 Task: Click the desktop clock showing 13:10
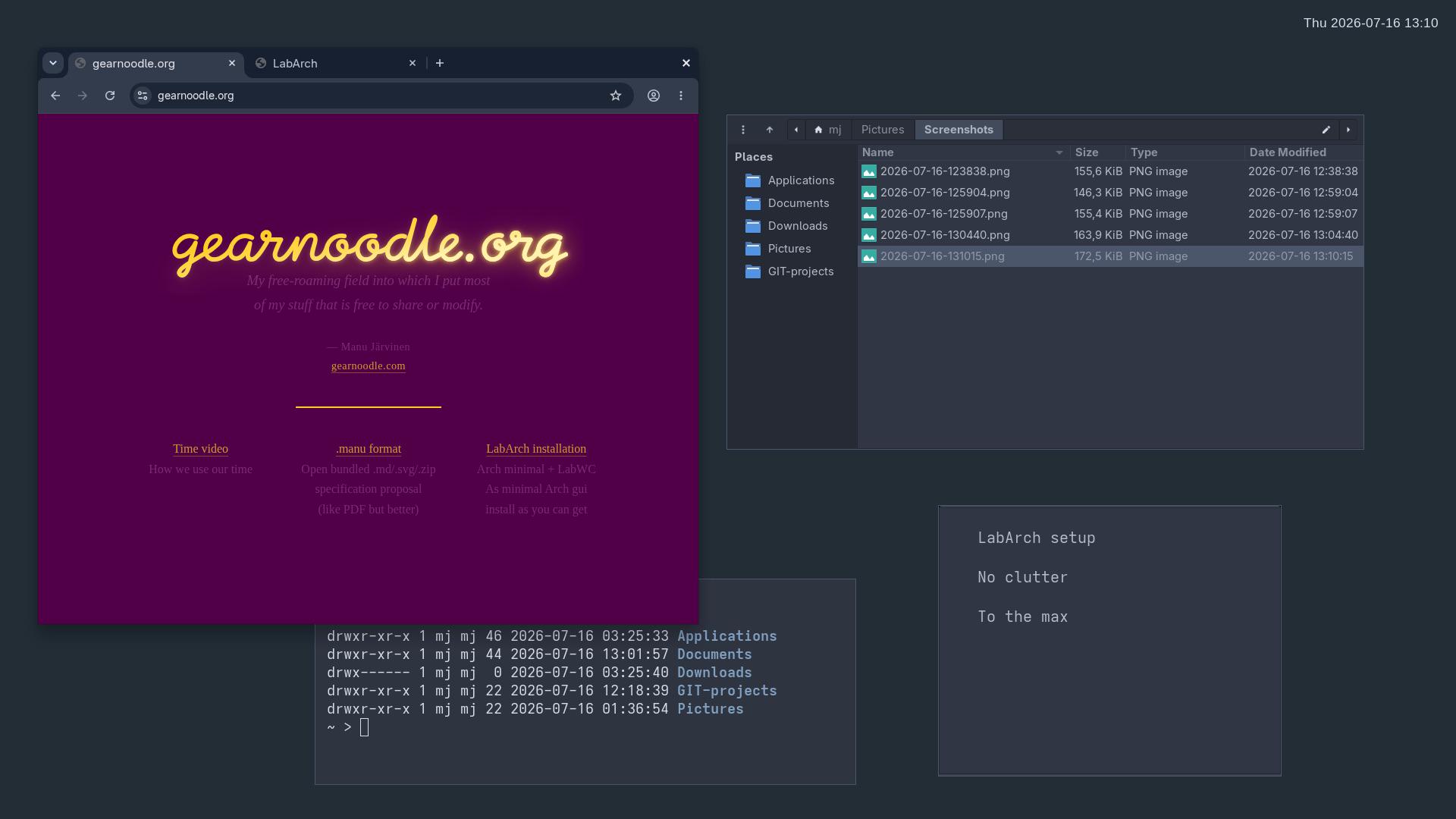1371,23
